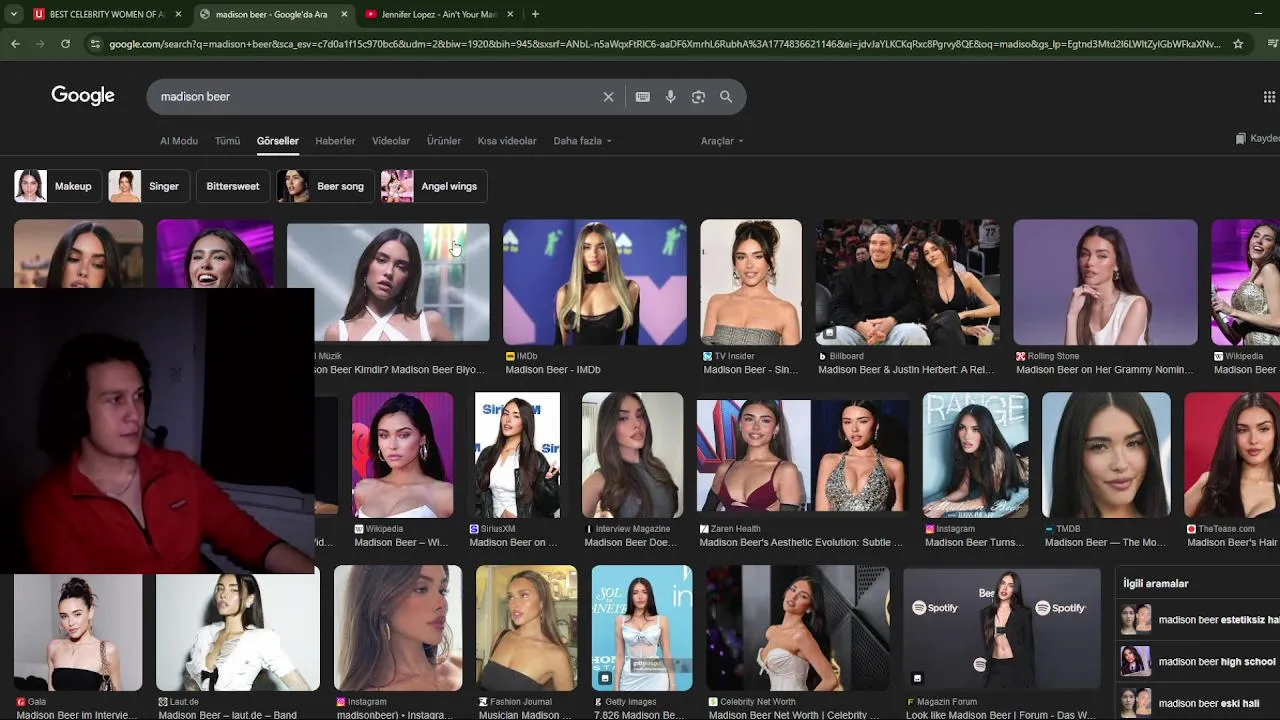This screenshot has height=720, width=1280.
Task: Start voice search with the microphone icon
Action: coord(671,97)
